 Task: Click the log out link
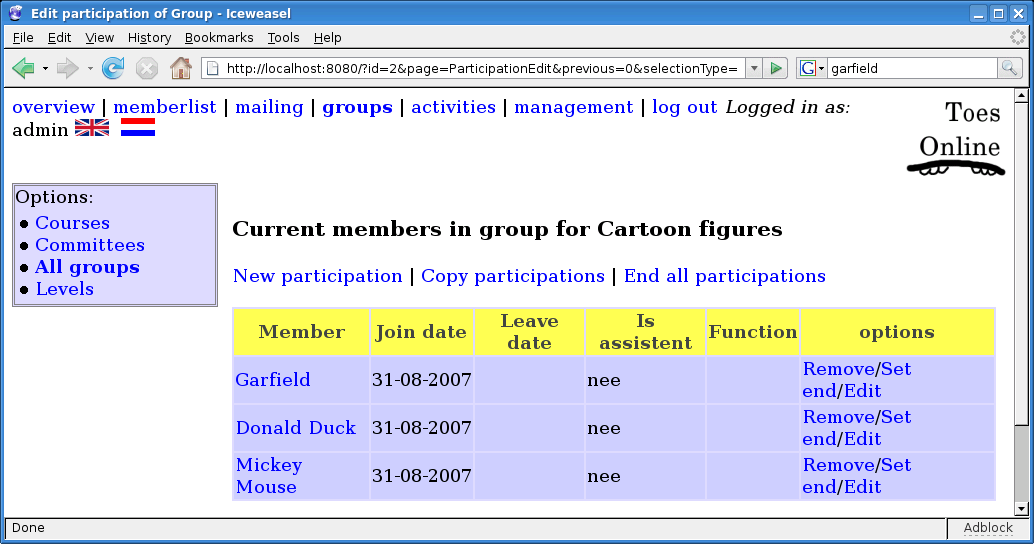coord(684,107)
